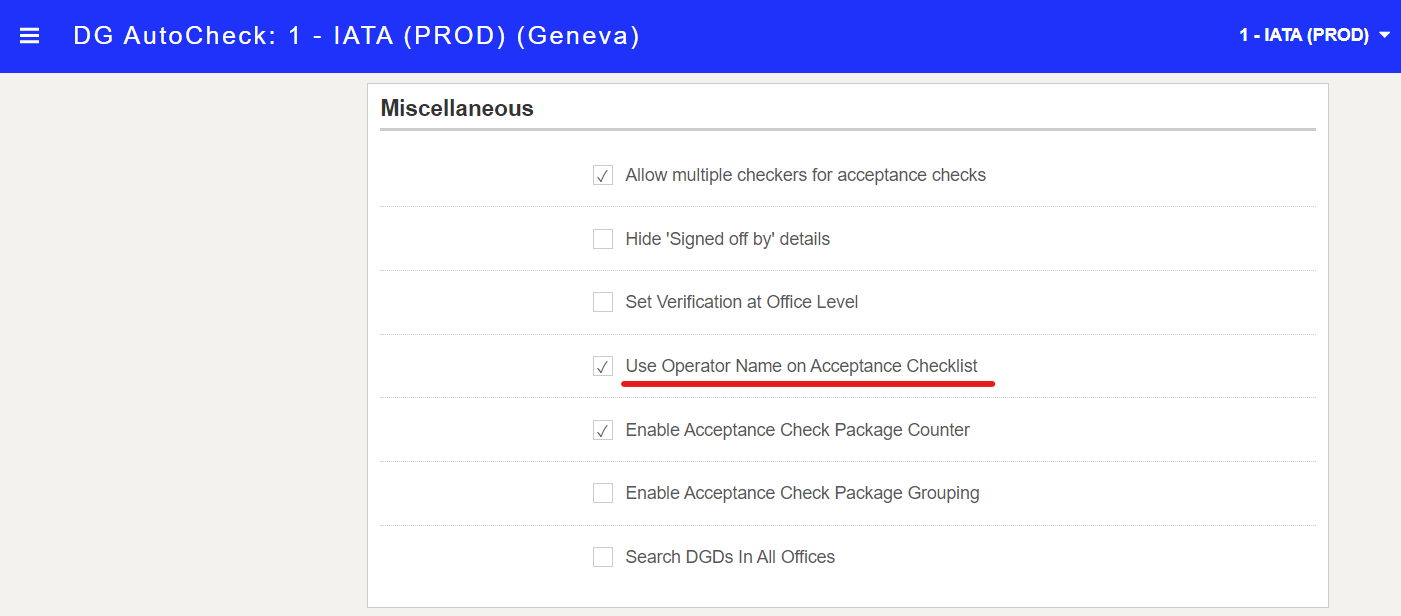Open the hamburger navigation menu

pos(30,36)
